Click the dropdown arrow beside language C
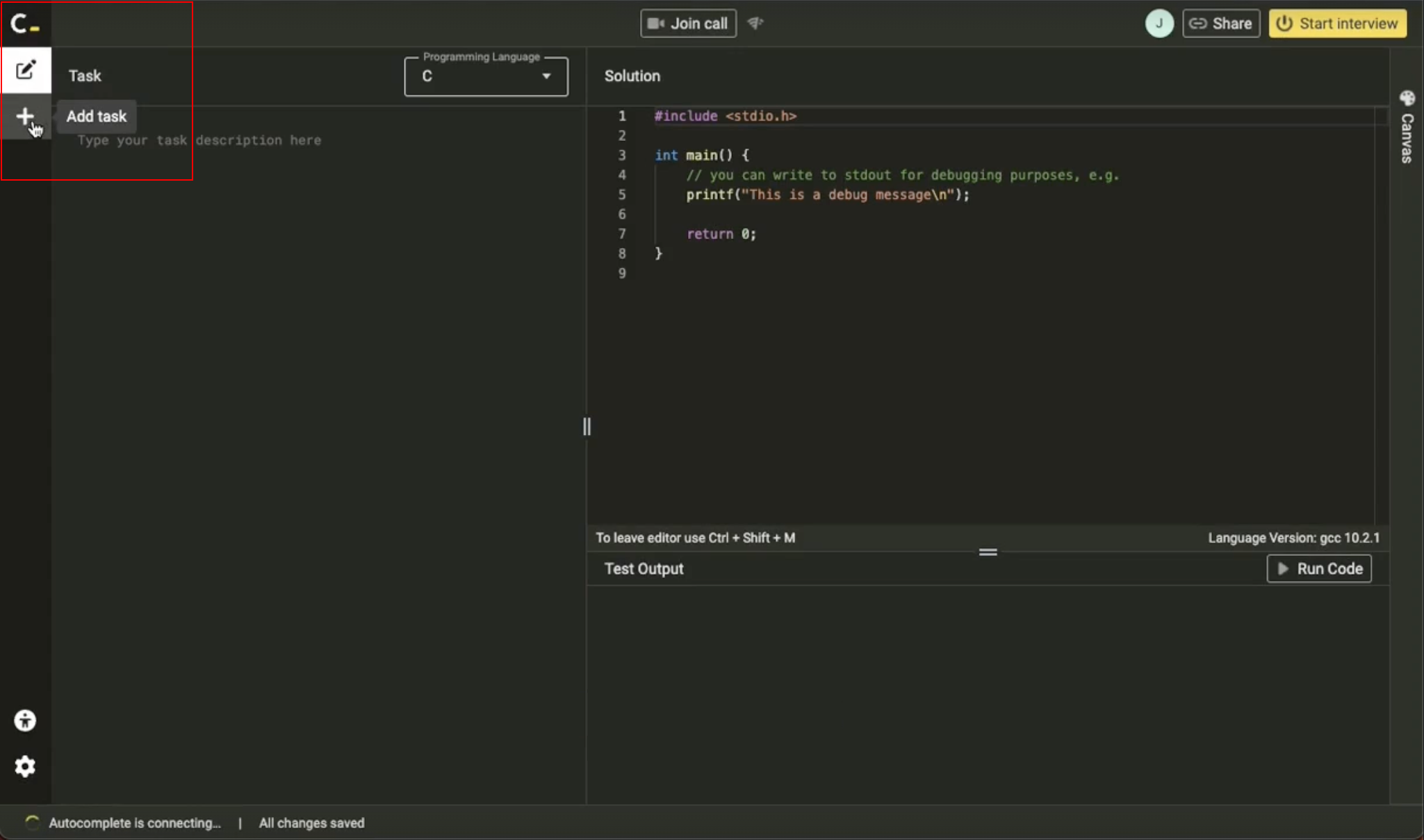This screenshot has width=1424, height=840. coord(546,76)
